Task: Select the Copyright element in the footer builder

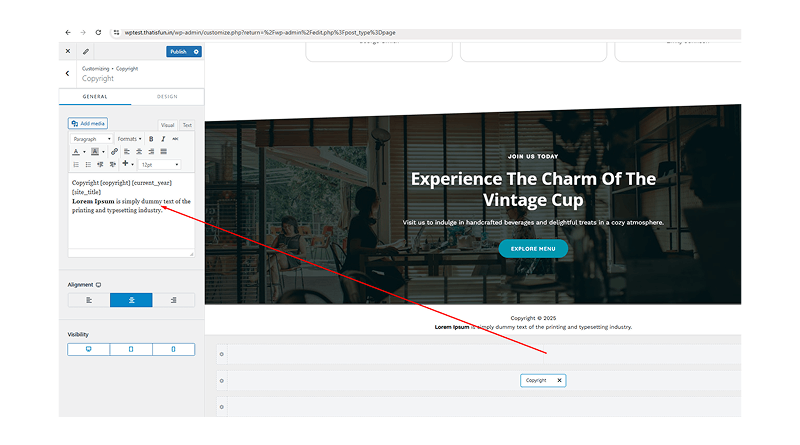Action: tap(536, 380)
